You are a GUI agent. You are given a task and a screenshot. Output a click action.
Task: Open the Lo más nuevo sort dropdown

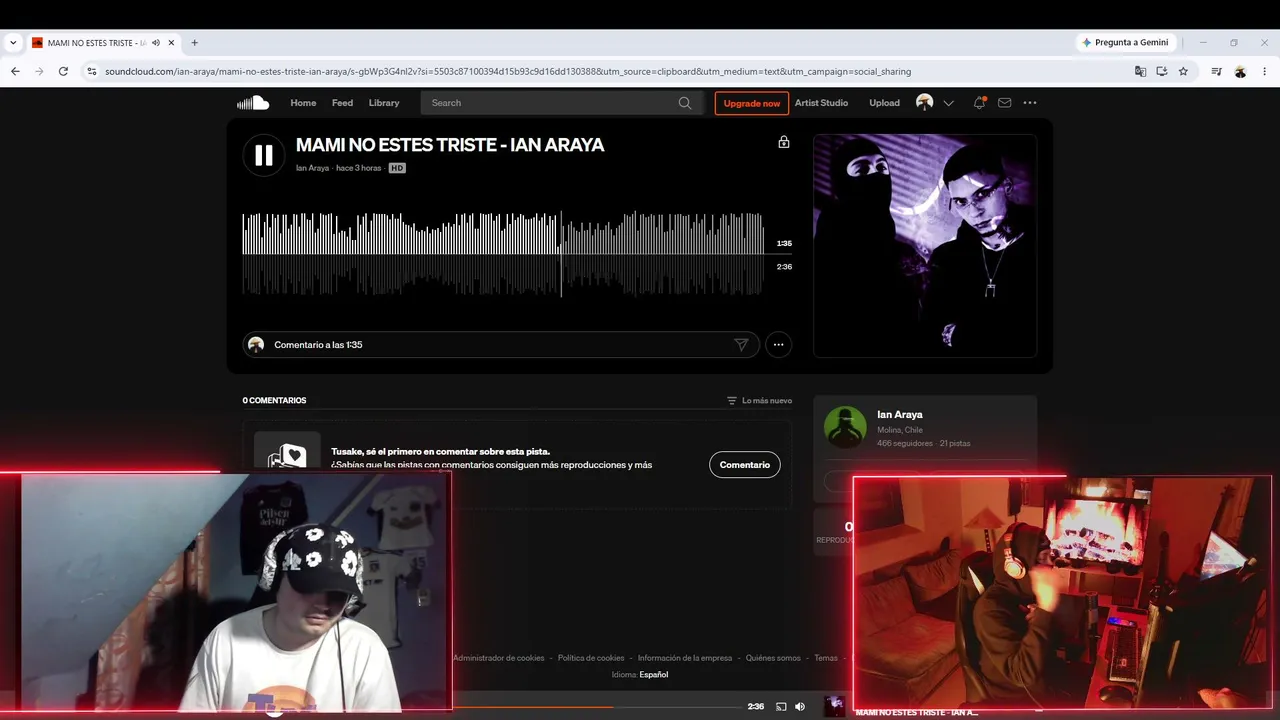click(x=759, y=401)
